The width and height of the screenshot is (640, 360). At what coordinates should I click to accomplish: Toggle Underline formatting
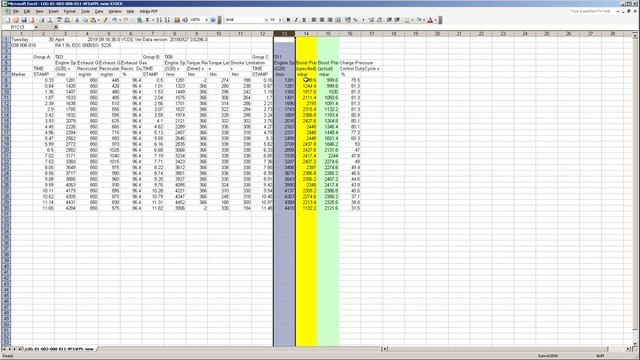pos(304,20)
